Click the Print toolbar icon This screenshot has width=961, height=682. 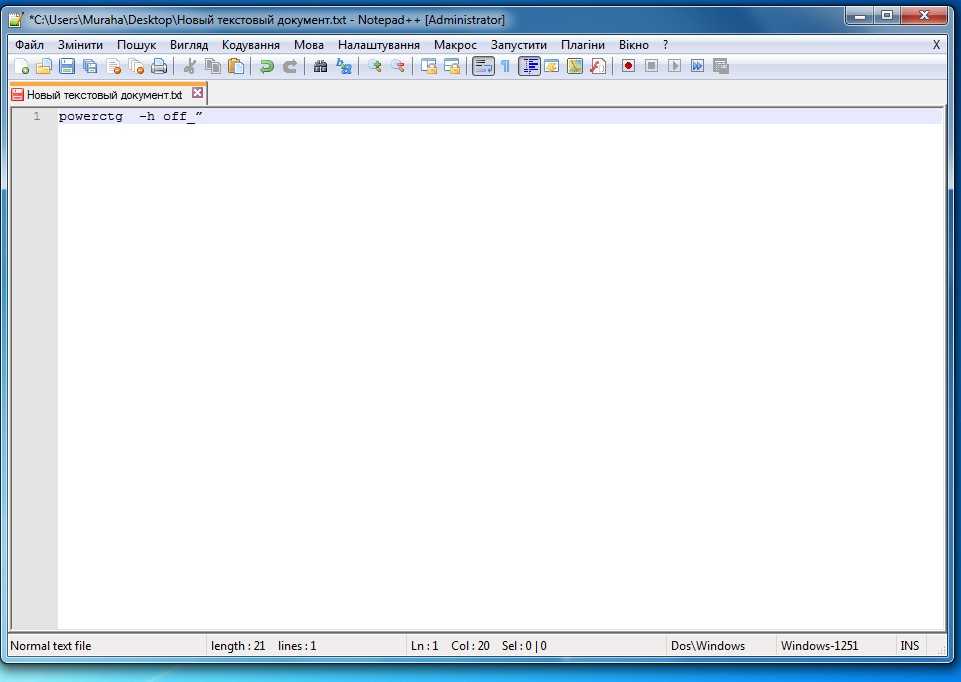coord(158,66)
